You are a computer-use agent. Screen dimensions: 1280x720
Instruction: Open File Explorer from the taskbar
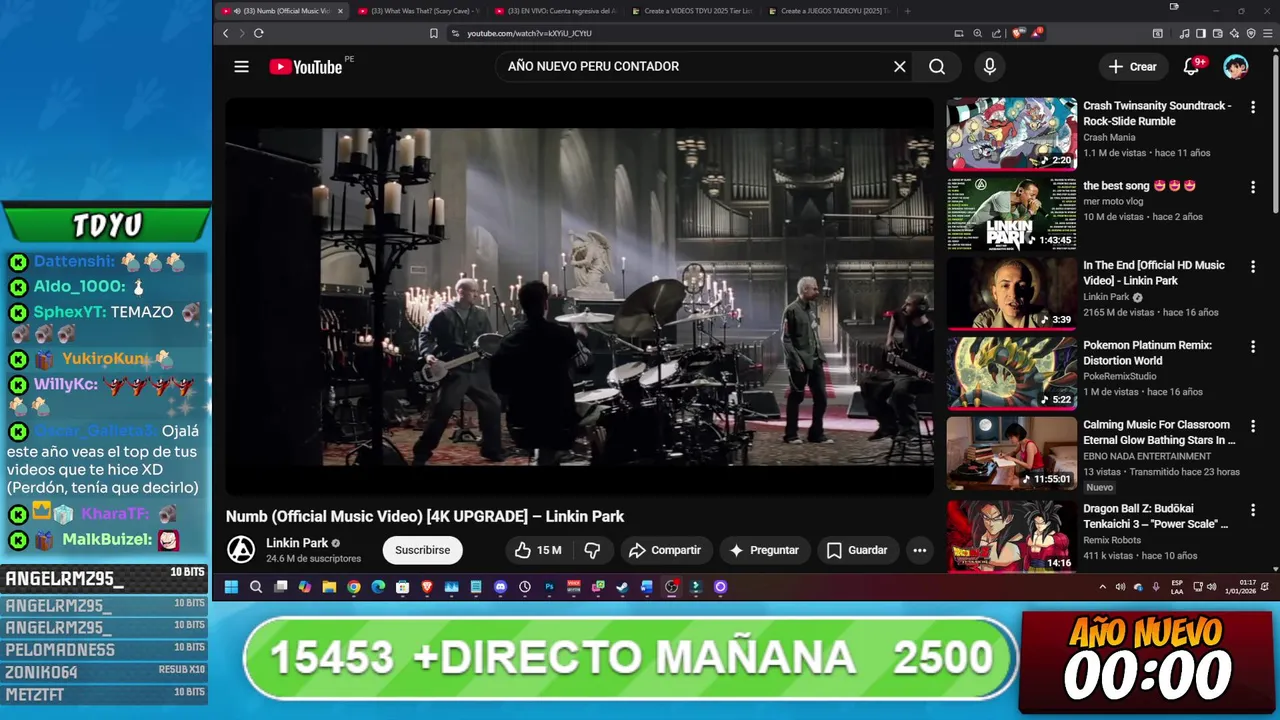329,587
